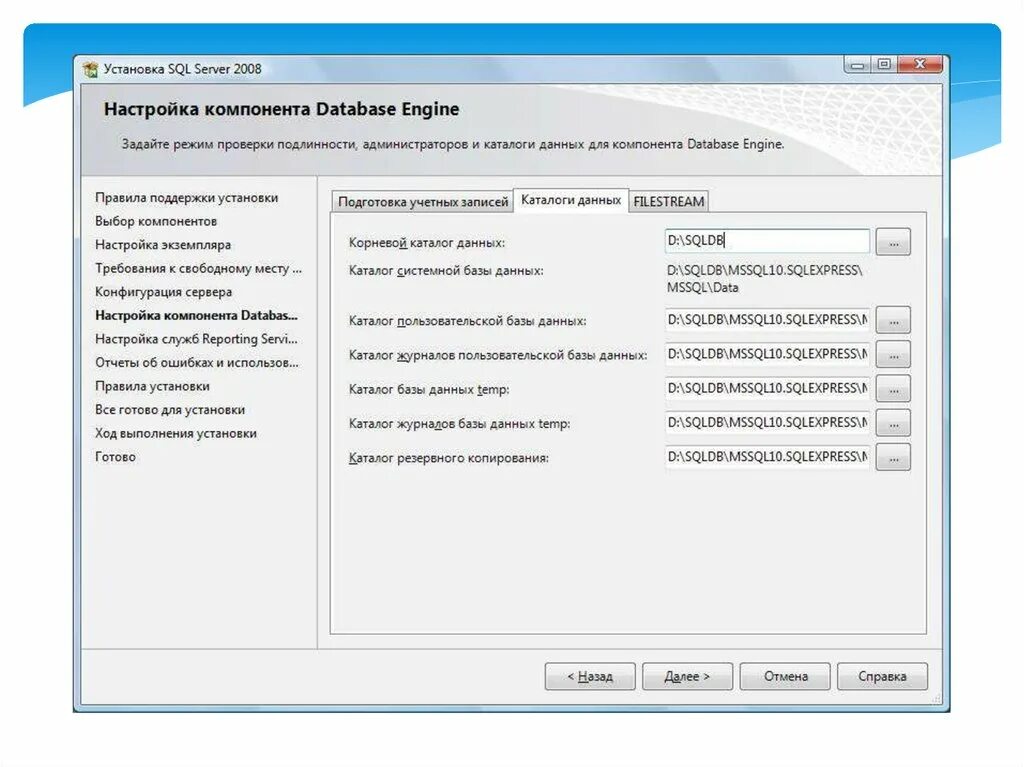The height and width of the screenshot is (767, 1024).
Task: Click the Корневой каталог данных label
Action: pos(426,243)
